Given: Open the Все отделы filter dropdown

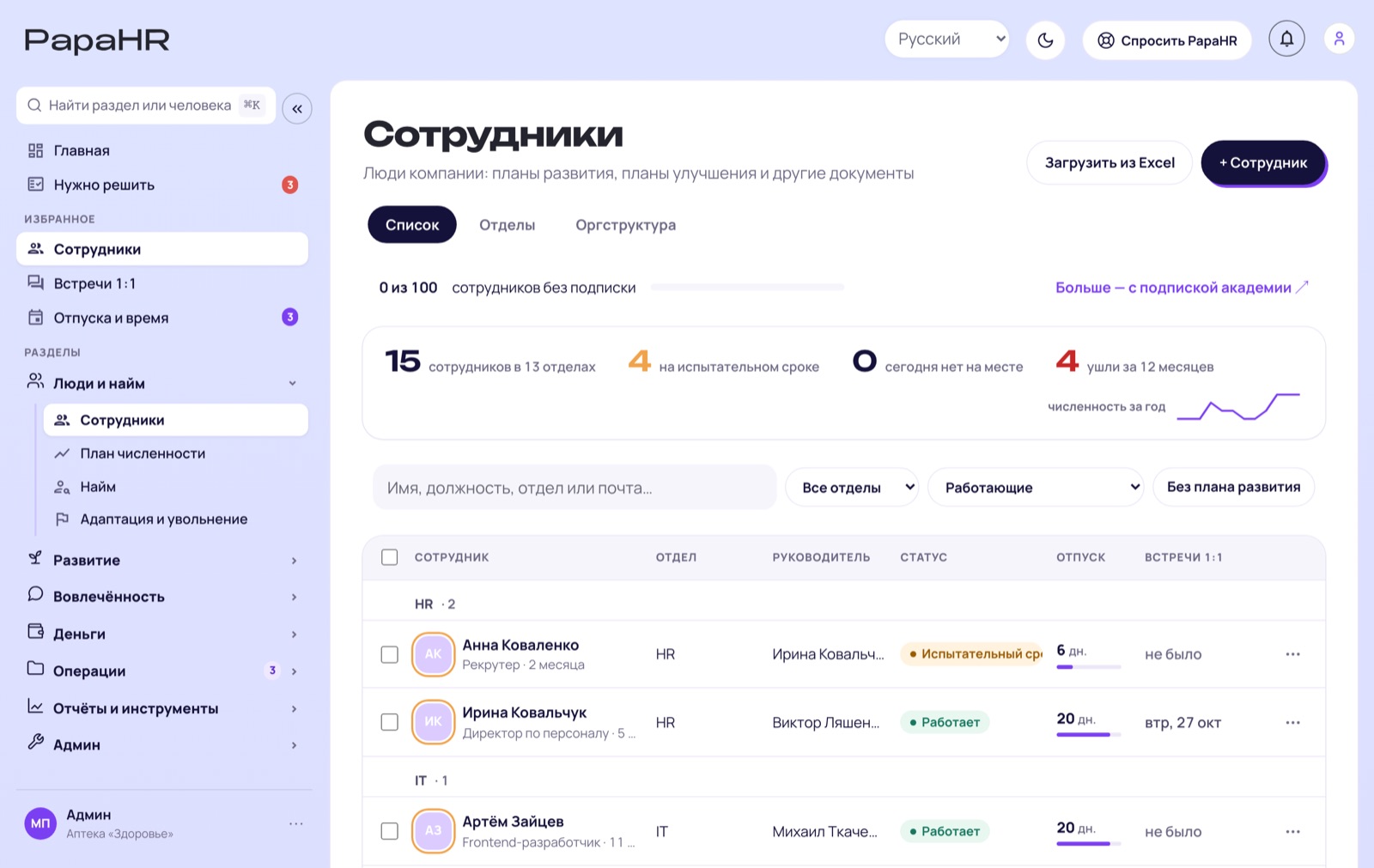Looking at the screenshot, I should 852,487.
